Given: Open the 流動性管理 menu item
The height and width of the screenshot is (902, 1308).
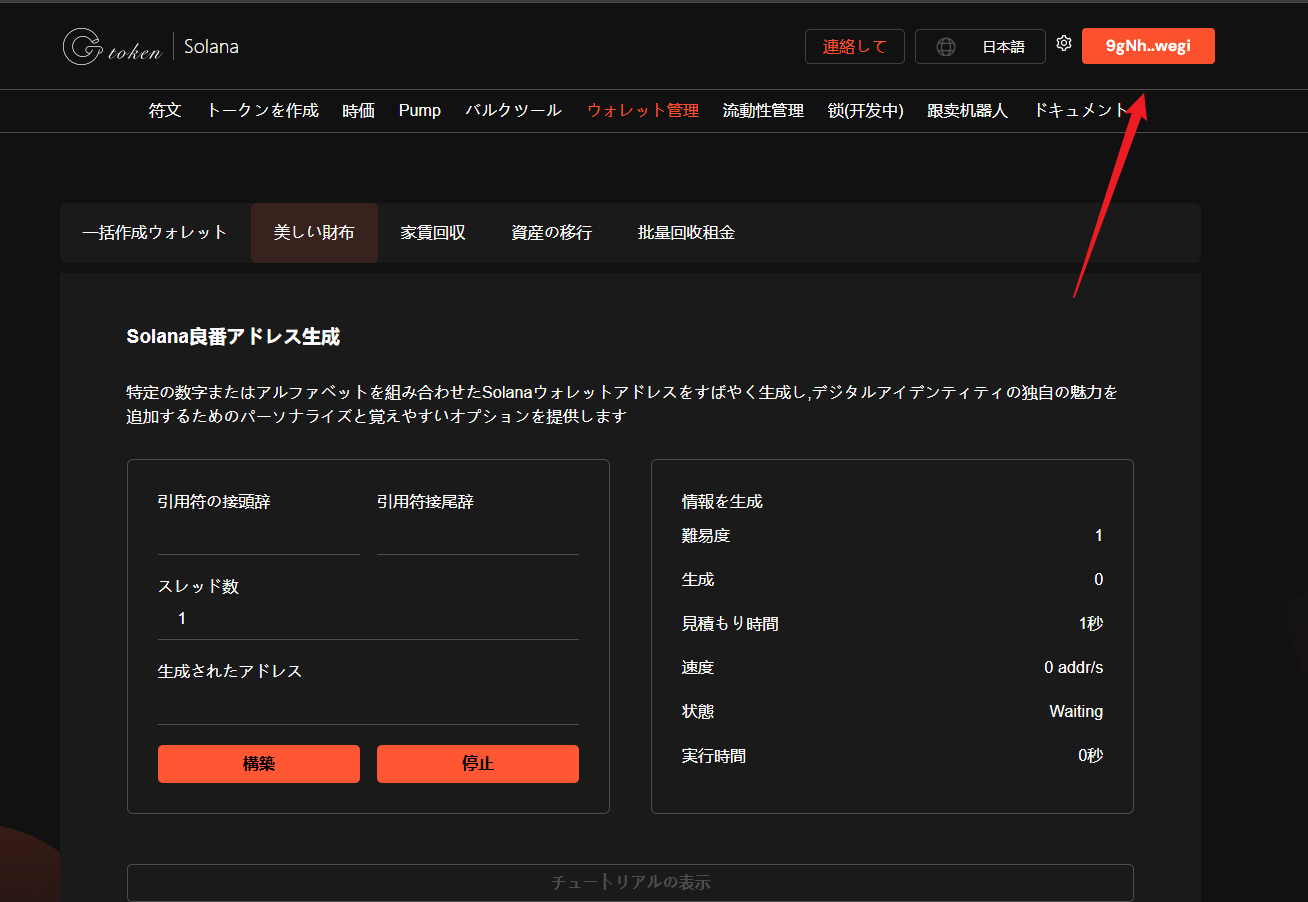Looking at the screenshot, I should pos(763,111).
